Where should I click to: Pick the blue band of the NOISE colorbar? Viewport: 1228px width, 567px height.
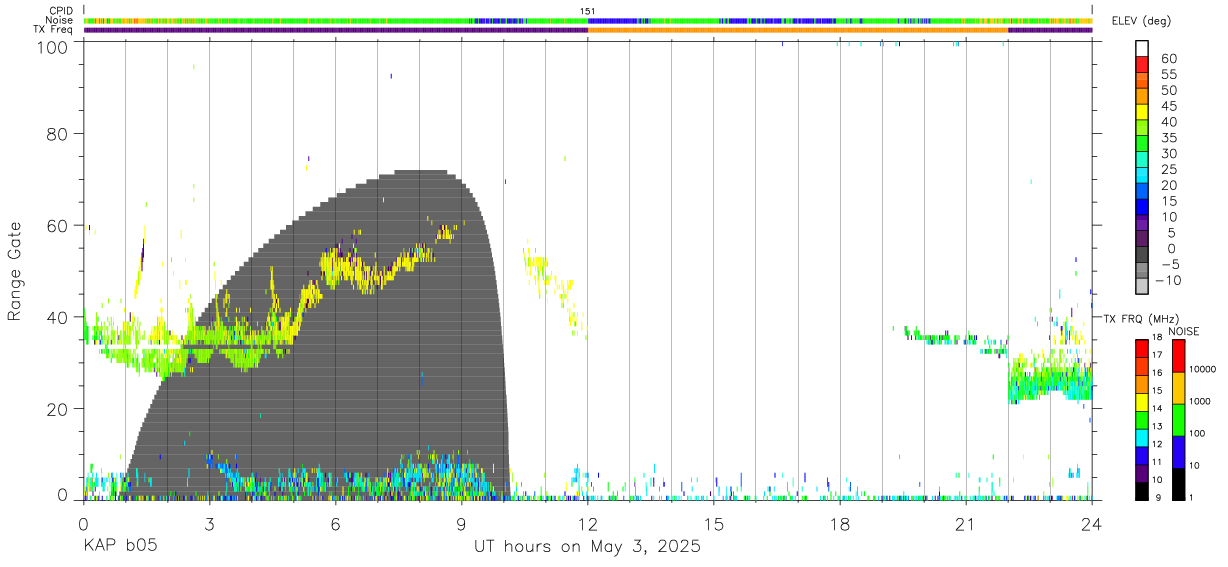coord(1178,452)
